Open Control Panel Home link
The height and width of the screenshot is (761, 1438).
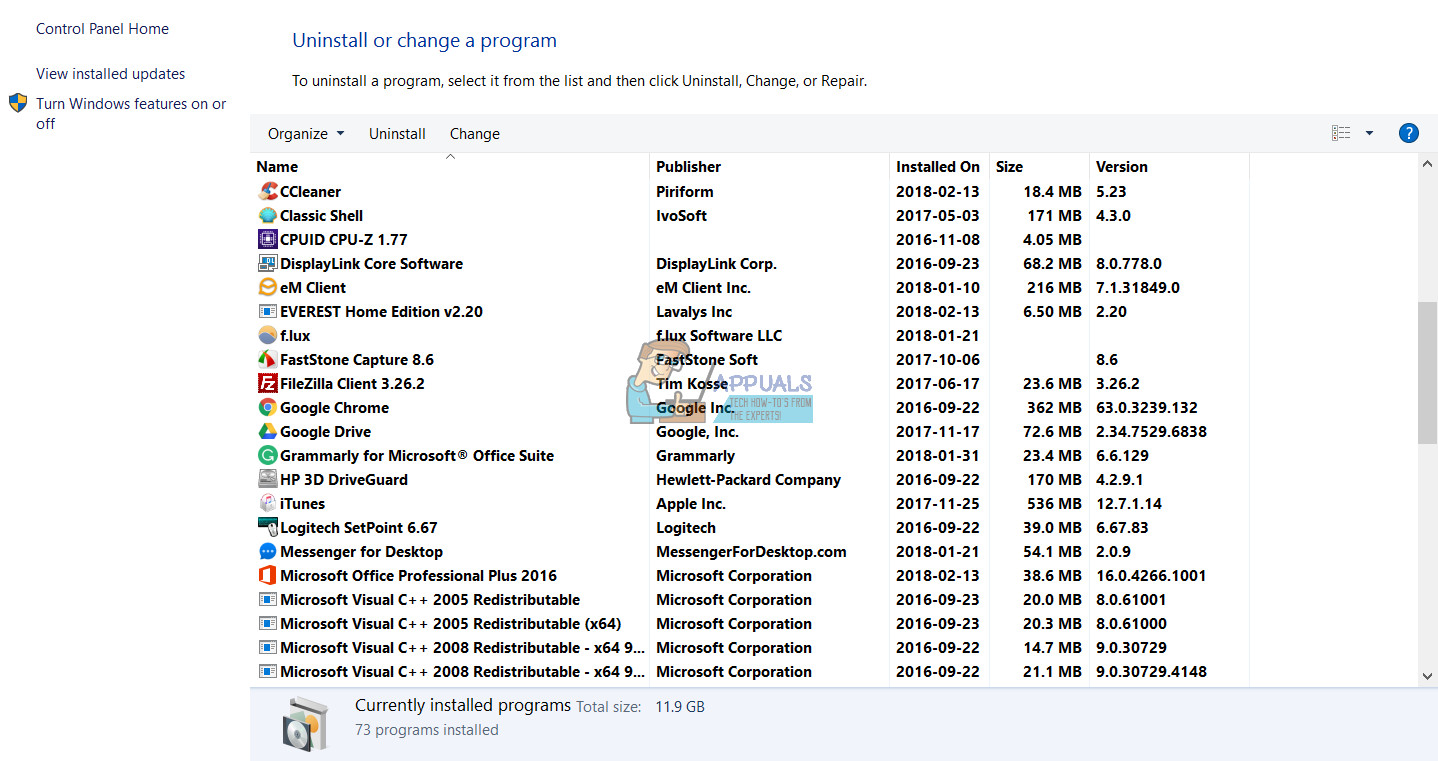pyautogui.click(x=102, y=29)
